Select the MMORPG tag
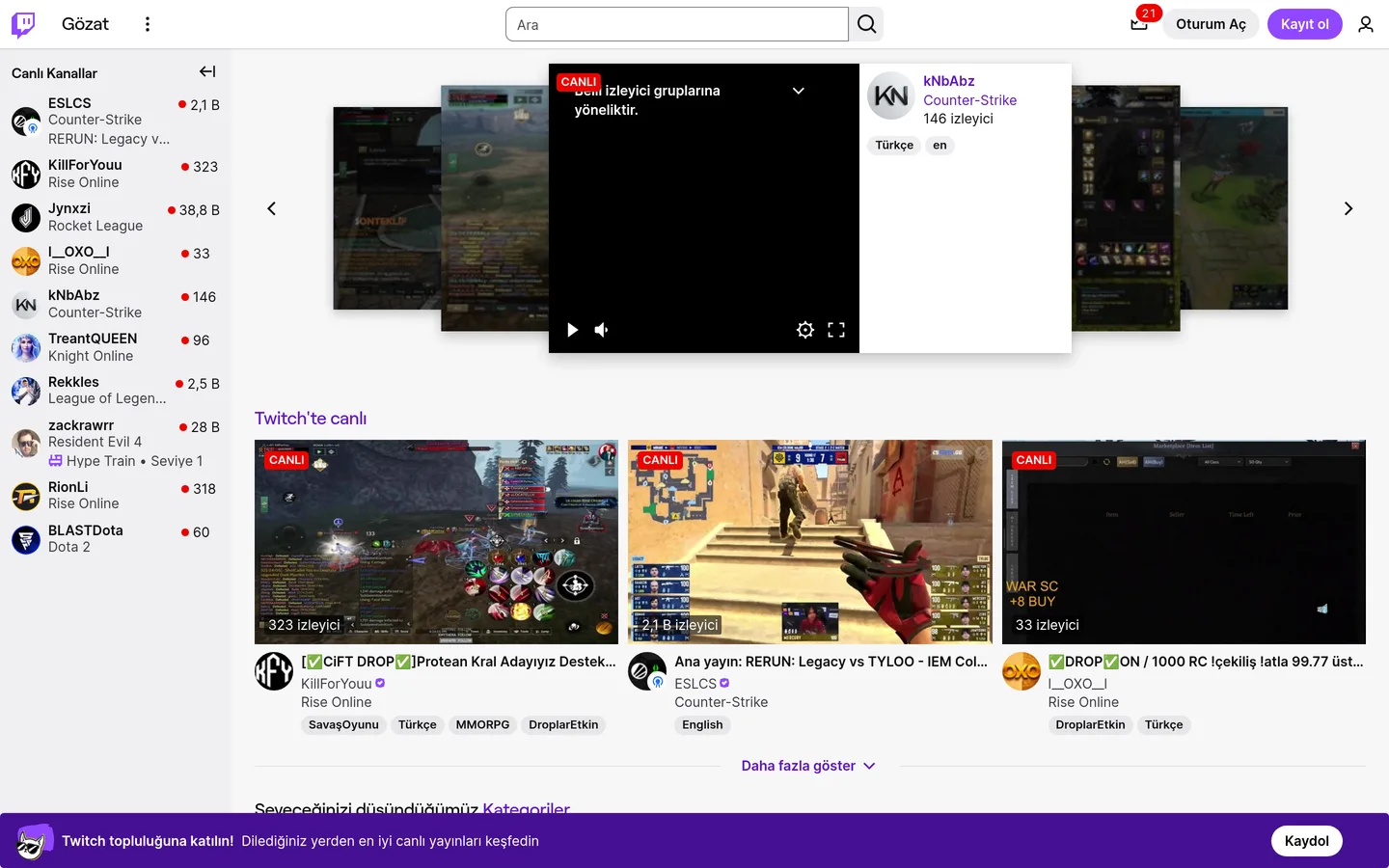1389x868 pixels. tap(482, 725)
